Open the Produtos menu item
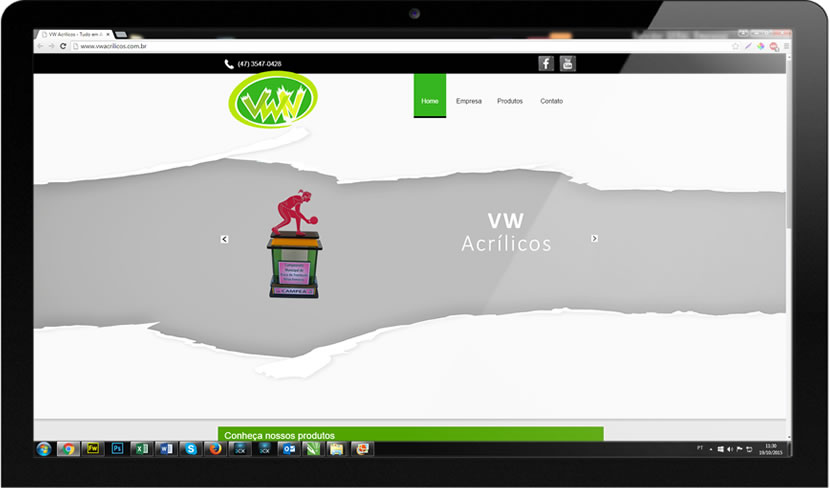Screen dimensions: 830x488 click(x=510, y=101)
